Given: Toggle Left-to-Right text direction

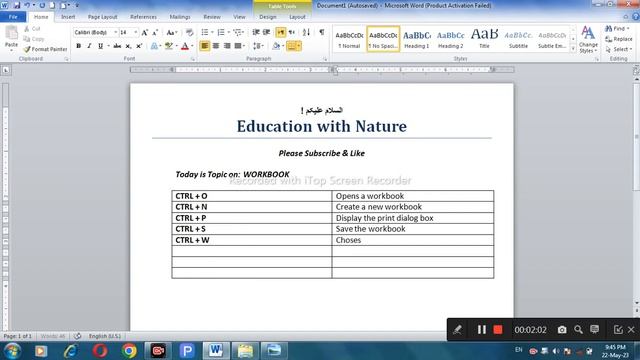Looking at the screenshot, I should [x=281, y=32].
